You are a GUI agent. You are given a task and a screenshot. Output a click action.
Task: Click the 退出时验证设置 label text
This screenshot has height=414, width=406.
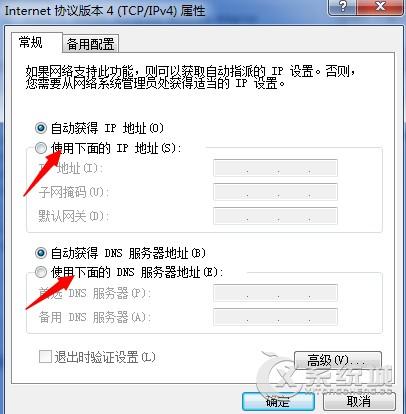(x=105, y=357)
